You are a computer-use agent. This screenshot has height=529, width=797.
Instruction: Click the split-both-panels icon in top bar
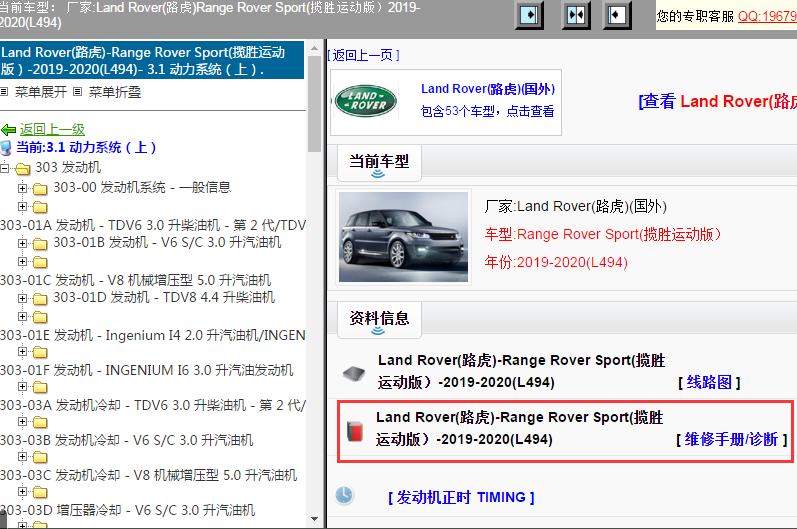click(576, 15)
